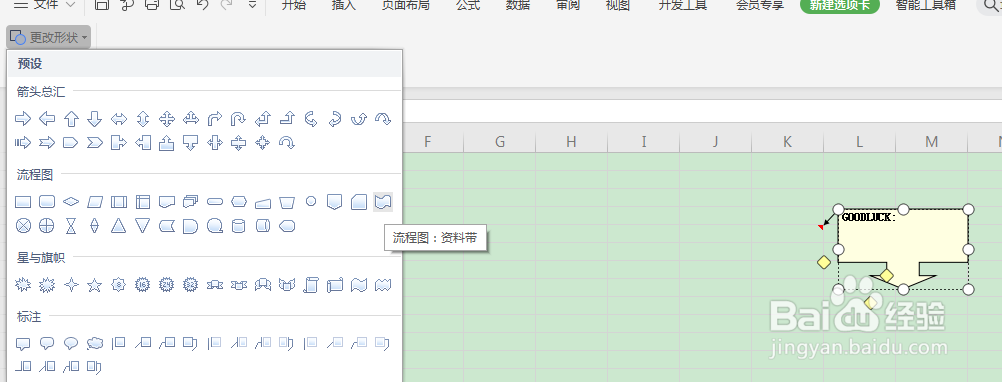
Task: Select the left arrow shape
Action: 47,118
